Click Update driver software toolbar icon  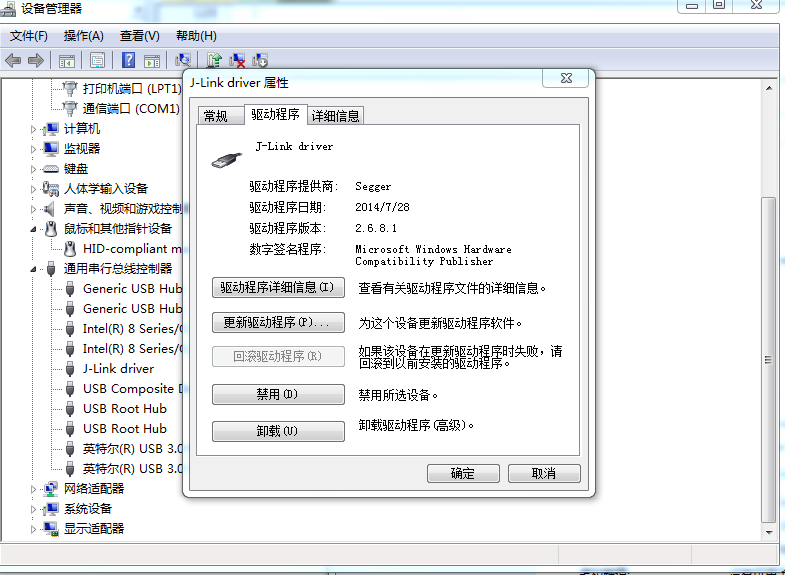coord(214,61)
